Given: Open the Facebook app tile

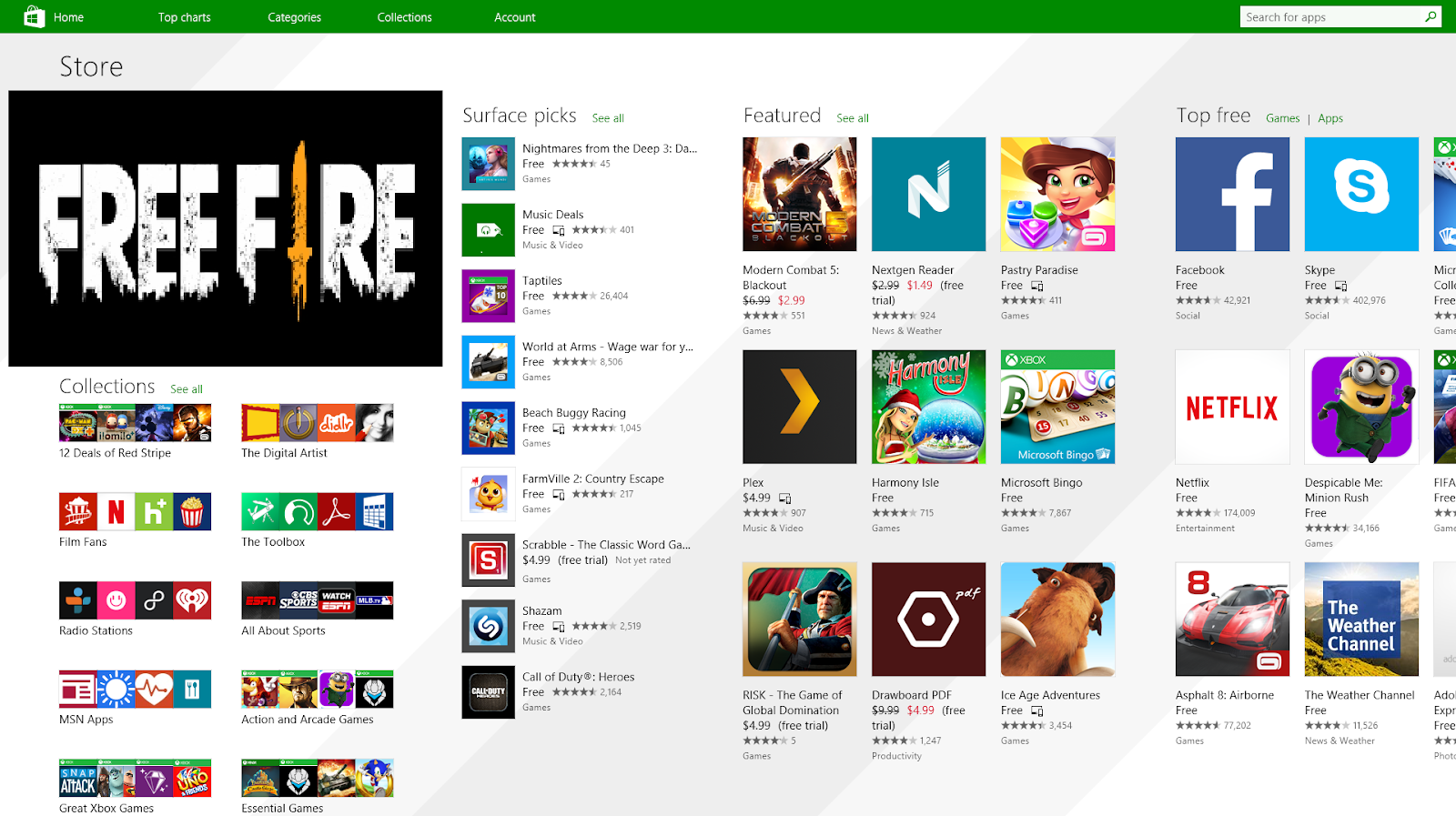Looking at the screenshot, I should (1233, 194).
